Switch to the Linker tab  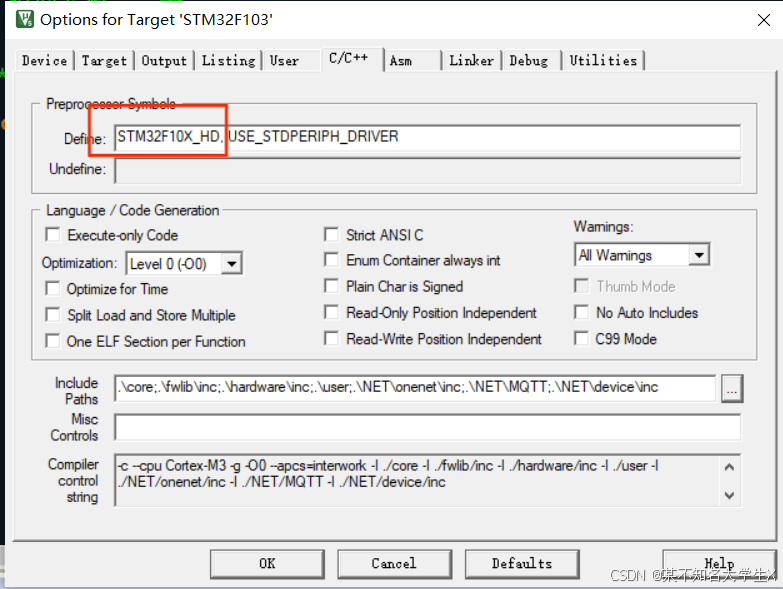pyautogui.click(x=471, y=61)
